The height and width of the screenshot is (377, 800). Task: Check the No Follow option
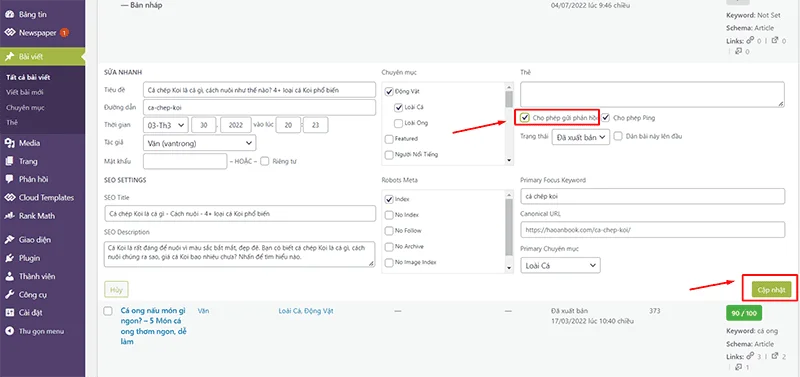click(389, 231)
